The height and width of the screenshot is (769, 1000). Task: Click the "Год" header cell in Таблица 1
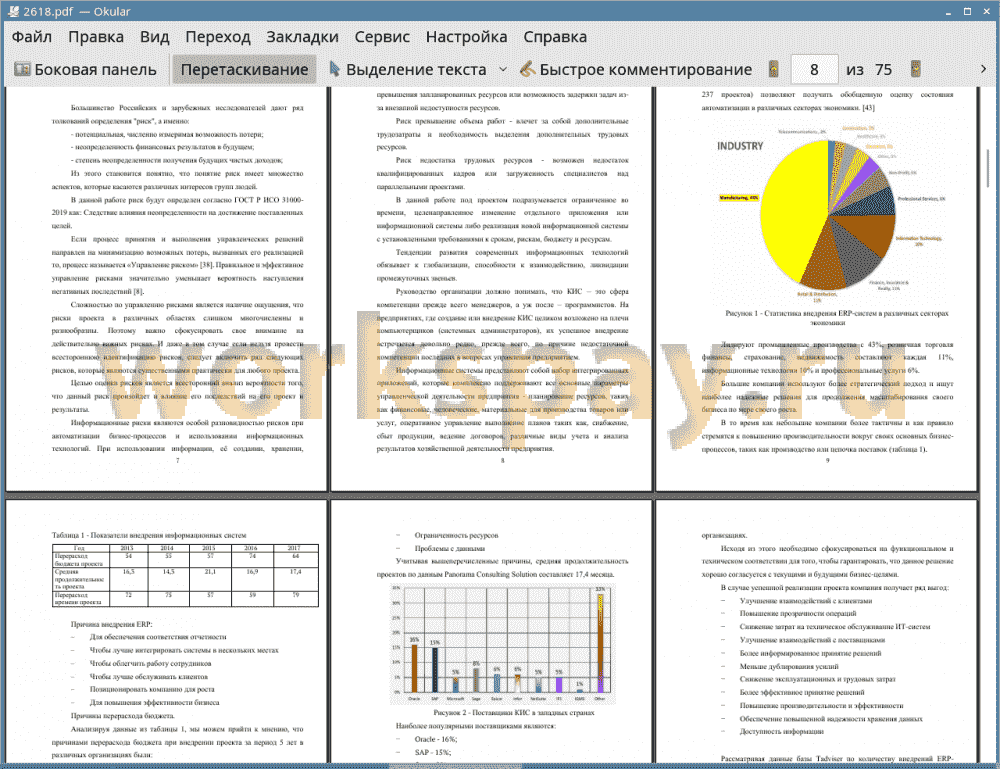pyautogui.click(x=80, y=548)
